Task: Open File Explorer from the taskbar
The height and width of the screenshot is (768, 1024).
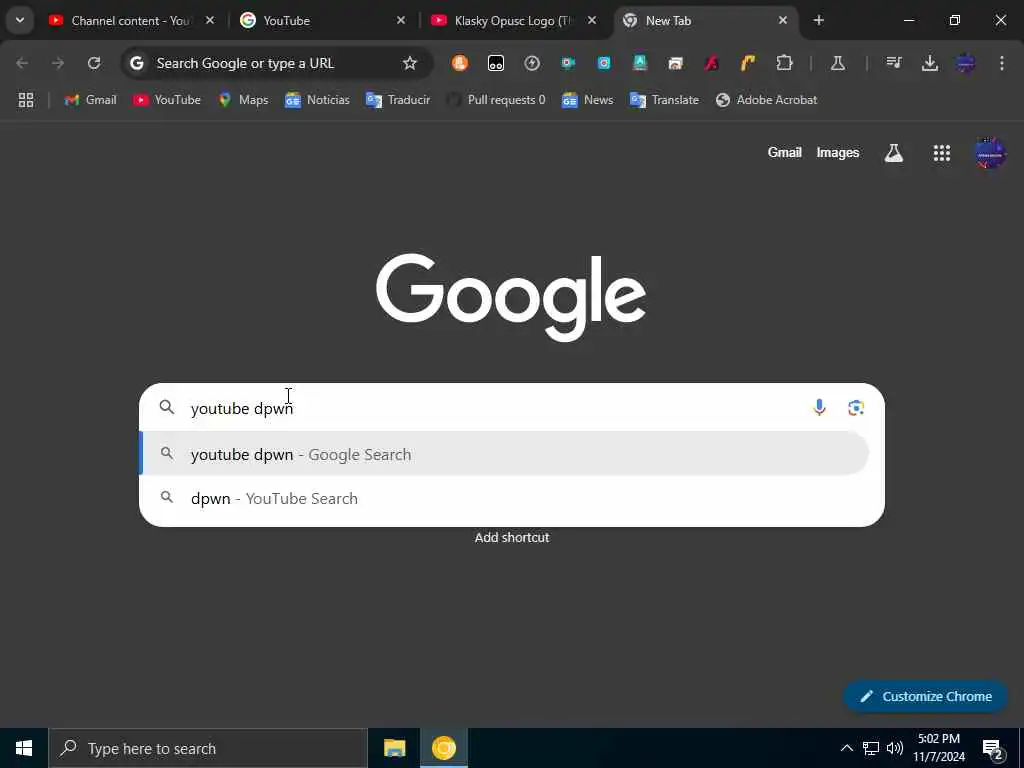Action: tap(394, 748)
